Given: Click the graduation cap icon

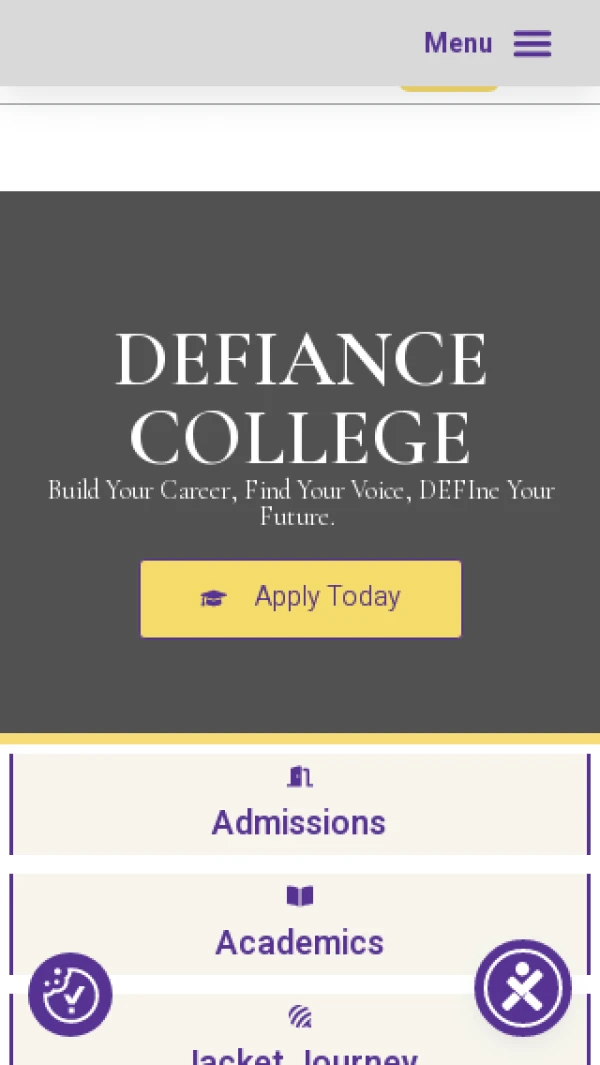Looking at the screenshot, I should point(213,598).
